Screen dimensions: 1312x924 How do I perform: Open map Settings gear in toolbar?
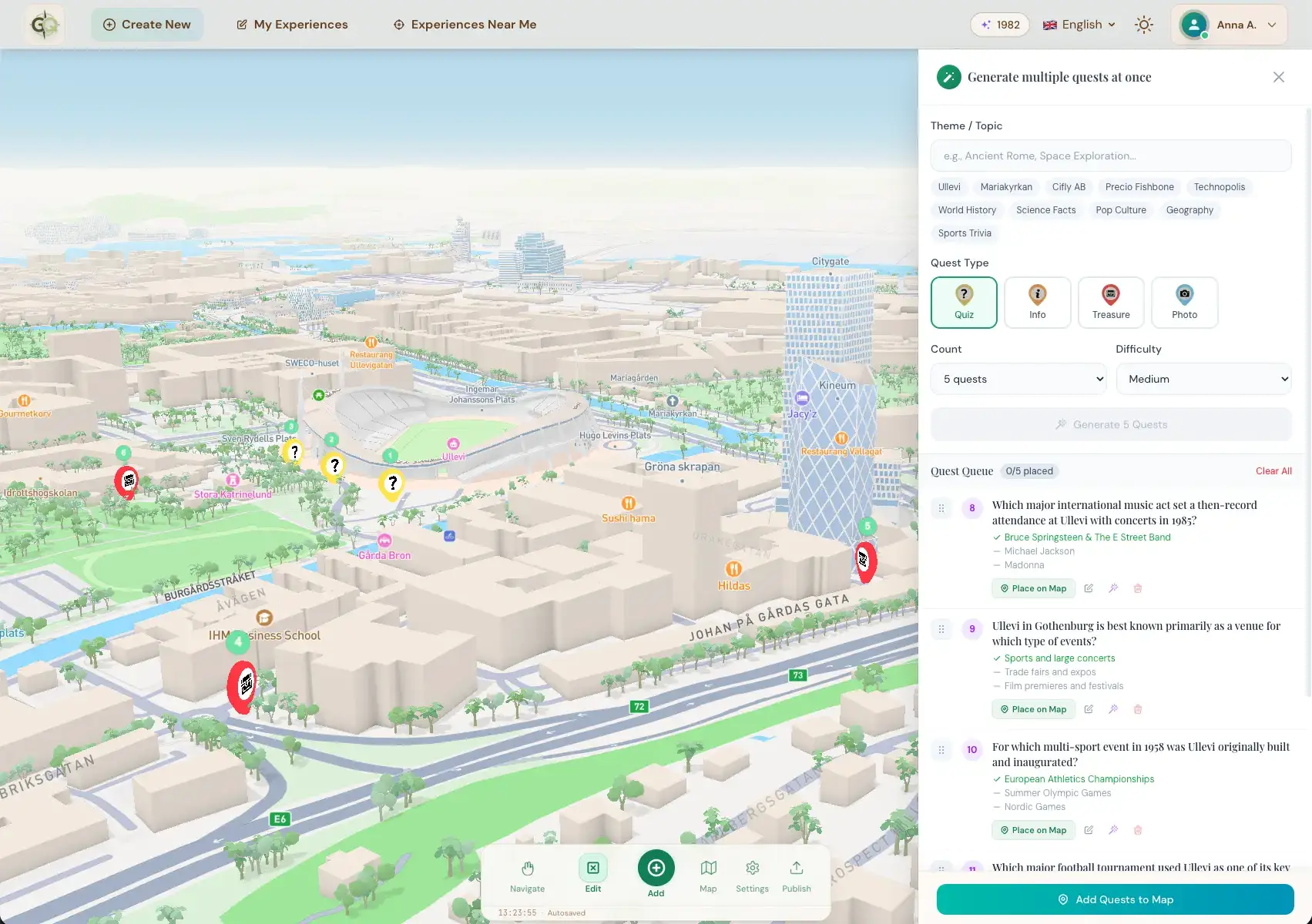pyautogui.click(x=752, y=875)
